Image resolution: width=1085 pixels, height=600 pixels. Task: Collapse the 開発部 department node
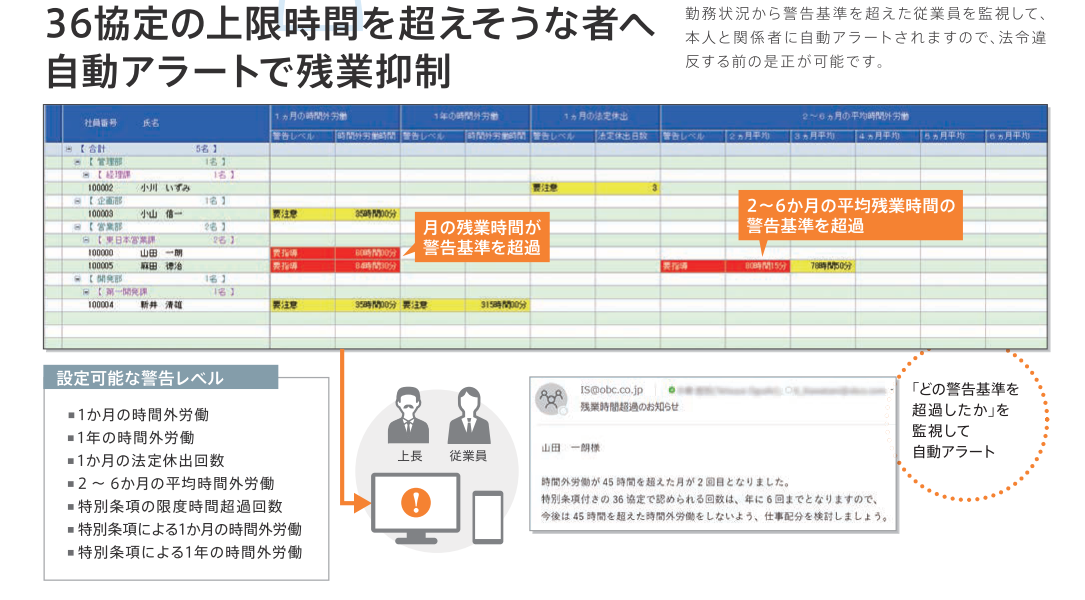pos(77,279)
